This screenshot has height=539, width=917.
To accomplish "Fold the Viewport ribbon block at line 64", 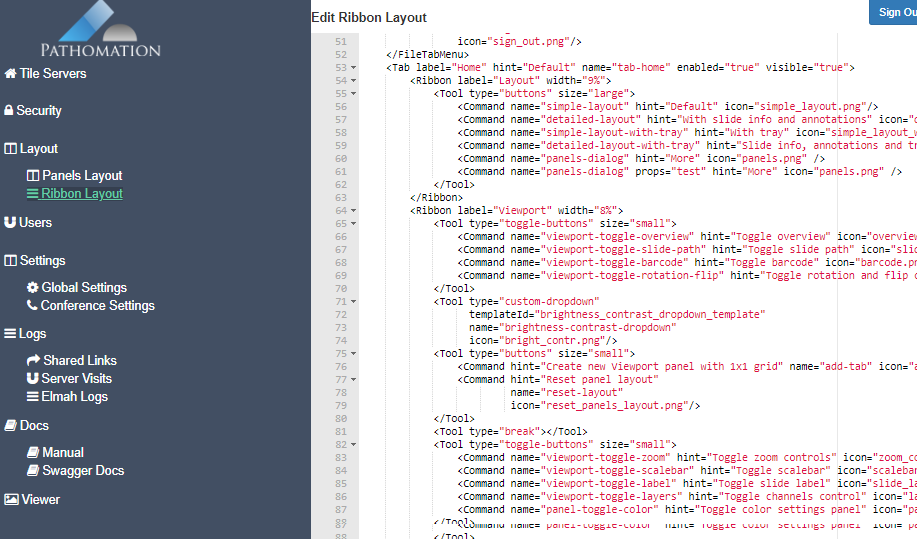I will [353, 211].
